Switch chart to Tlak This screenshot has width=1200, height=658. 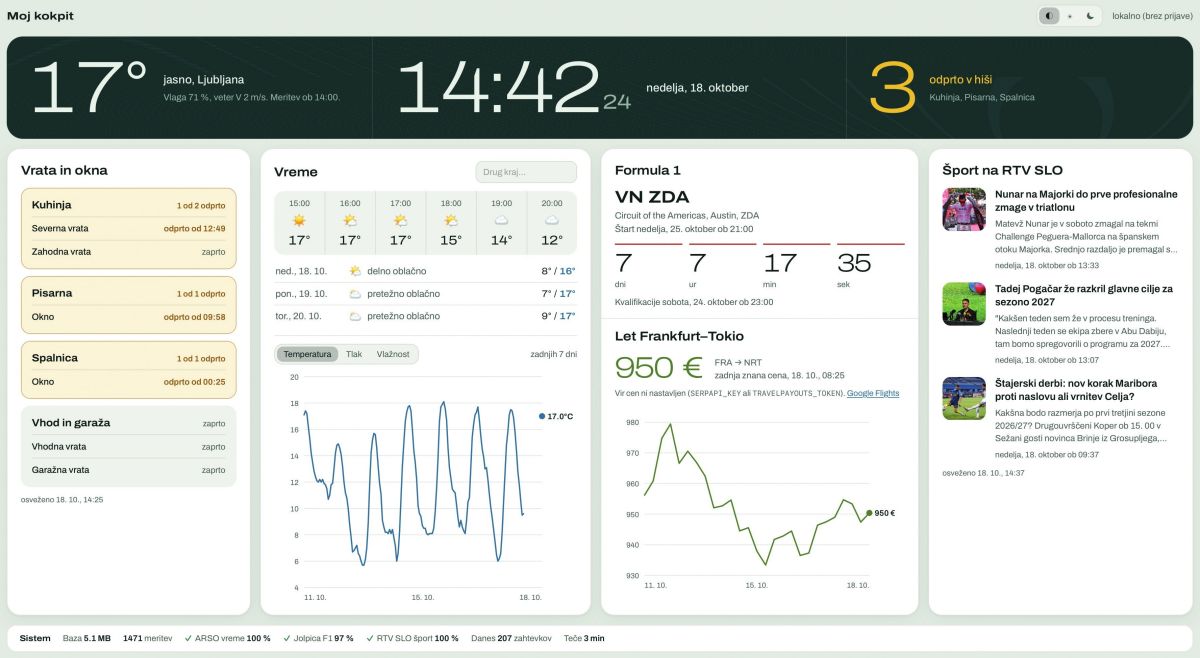354,354
